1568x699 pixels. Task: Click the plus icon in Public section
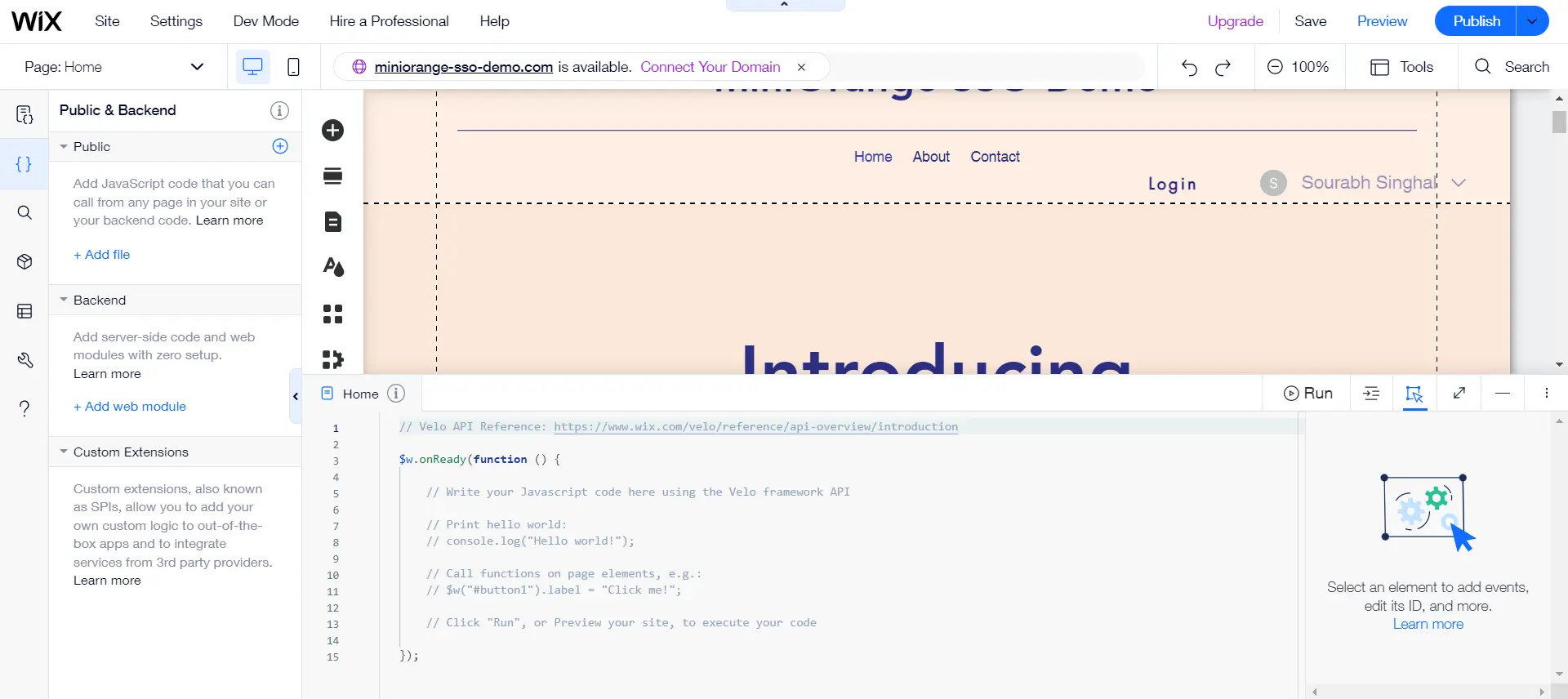(280, 146)
